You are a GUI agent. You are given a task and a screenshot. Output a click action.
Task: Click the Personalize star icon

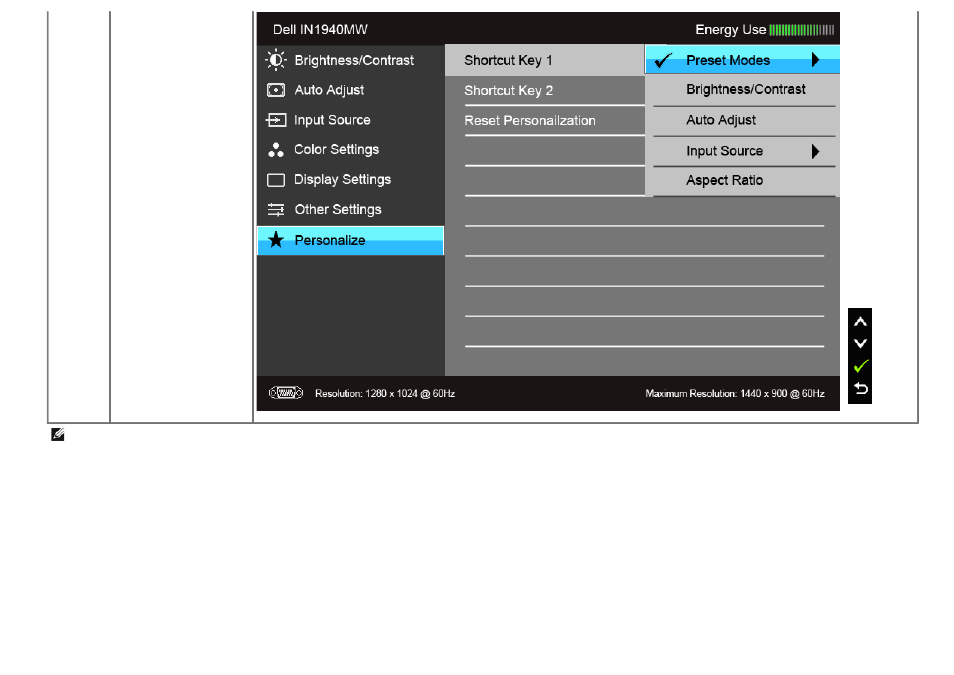(276, 240)
